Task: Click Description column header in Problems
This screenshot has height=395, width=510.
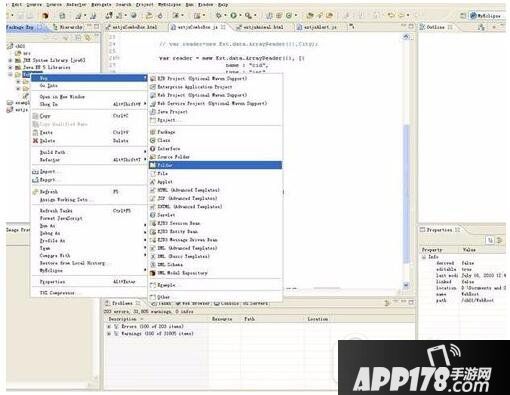Action: tap(157, 319)
